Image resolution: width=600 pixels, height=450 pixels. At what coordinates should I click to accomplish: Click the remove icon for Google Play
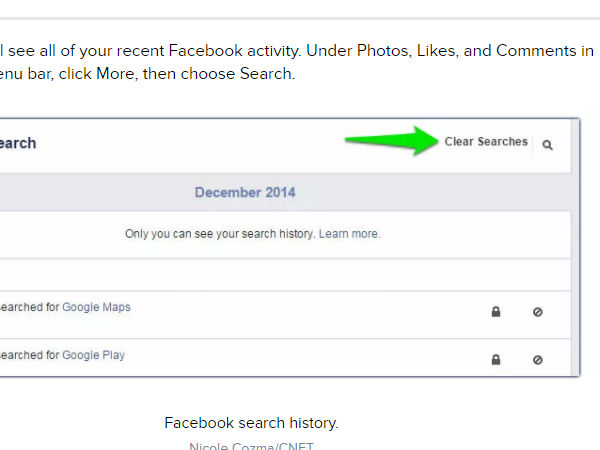538,360
